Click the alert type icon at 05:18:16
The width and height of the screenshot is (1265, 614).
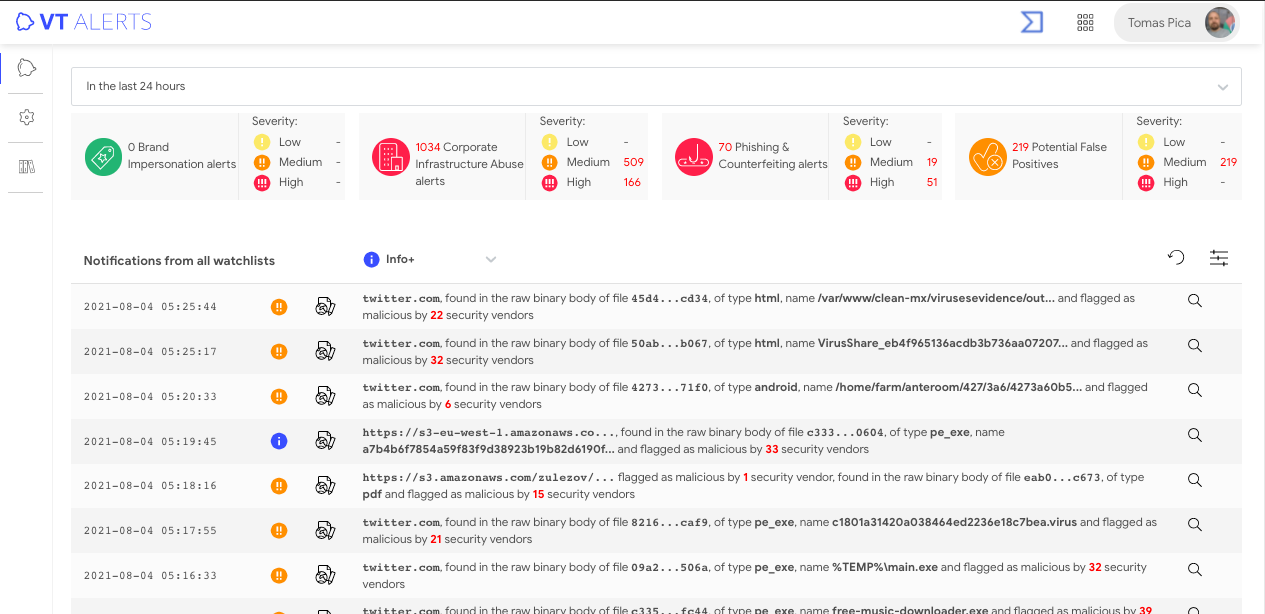[324, 485]
